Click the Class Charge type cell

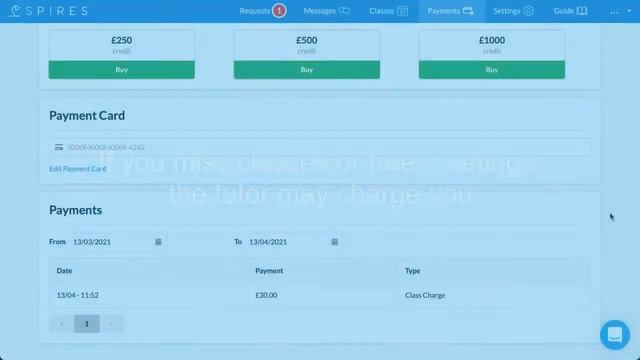tap(425, 295)
